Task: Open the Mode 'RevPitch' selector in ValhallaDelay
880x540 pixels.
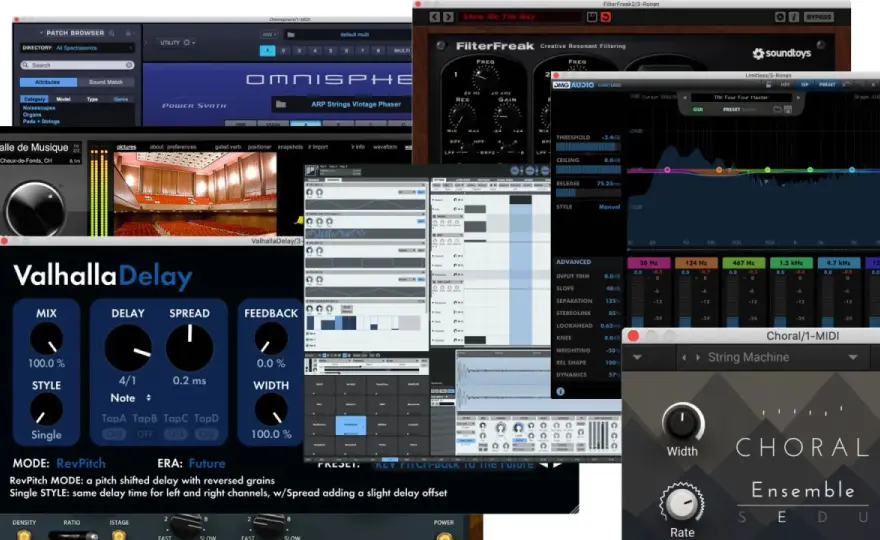Action: (81, 464)
